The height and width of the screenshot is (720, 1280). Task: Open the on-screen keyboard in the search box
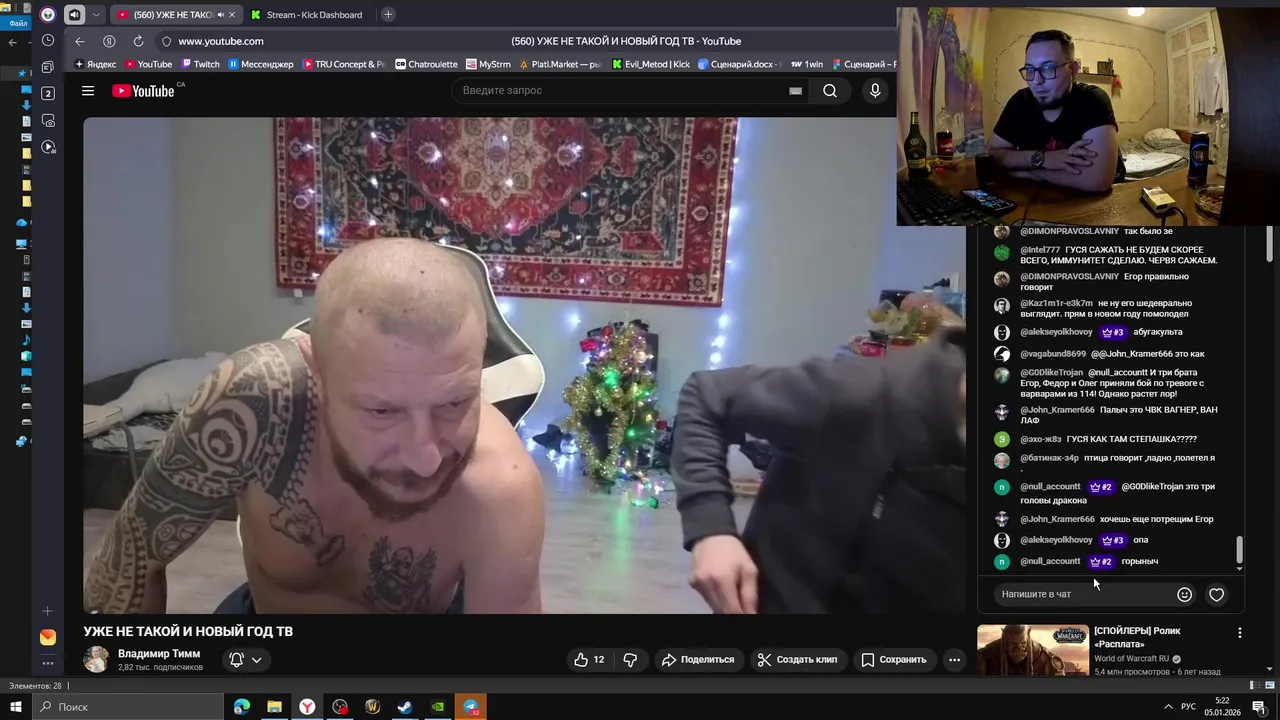tap(795, 91)
